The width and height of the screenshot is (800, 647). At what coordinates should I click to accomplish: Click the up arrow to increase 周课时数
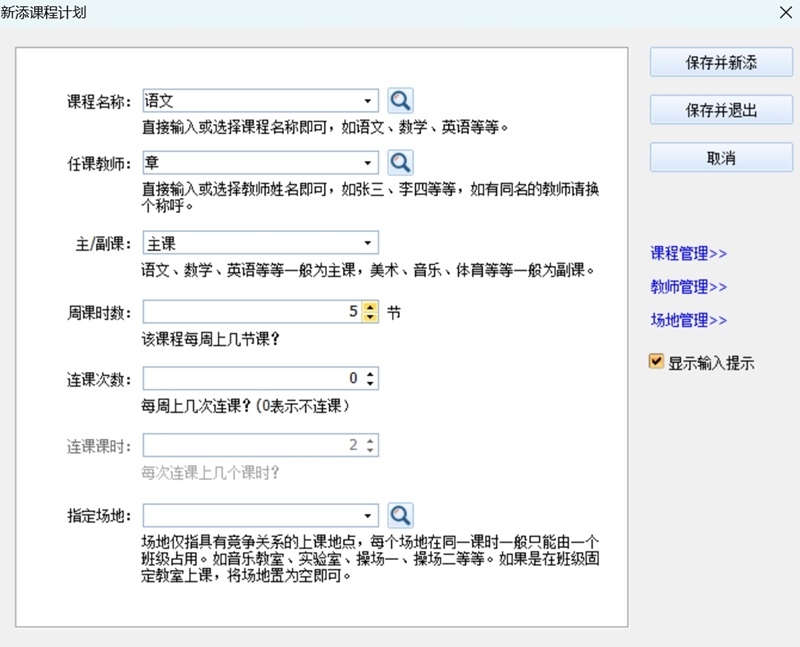click(x=368, y=307)
